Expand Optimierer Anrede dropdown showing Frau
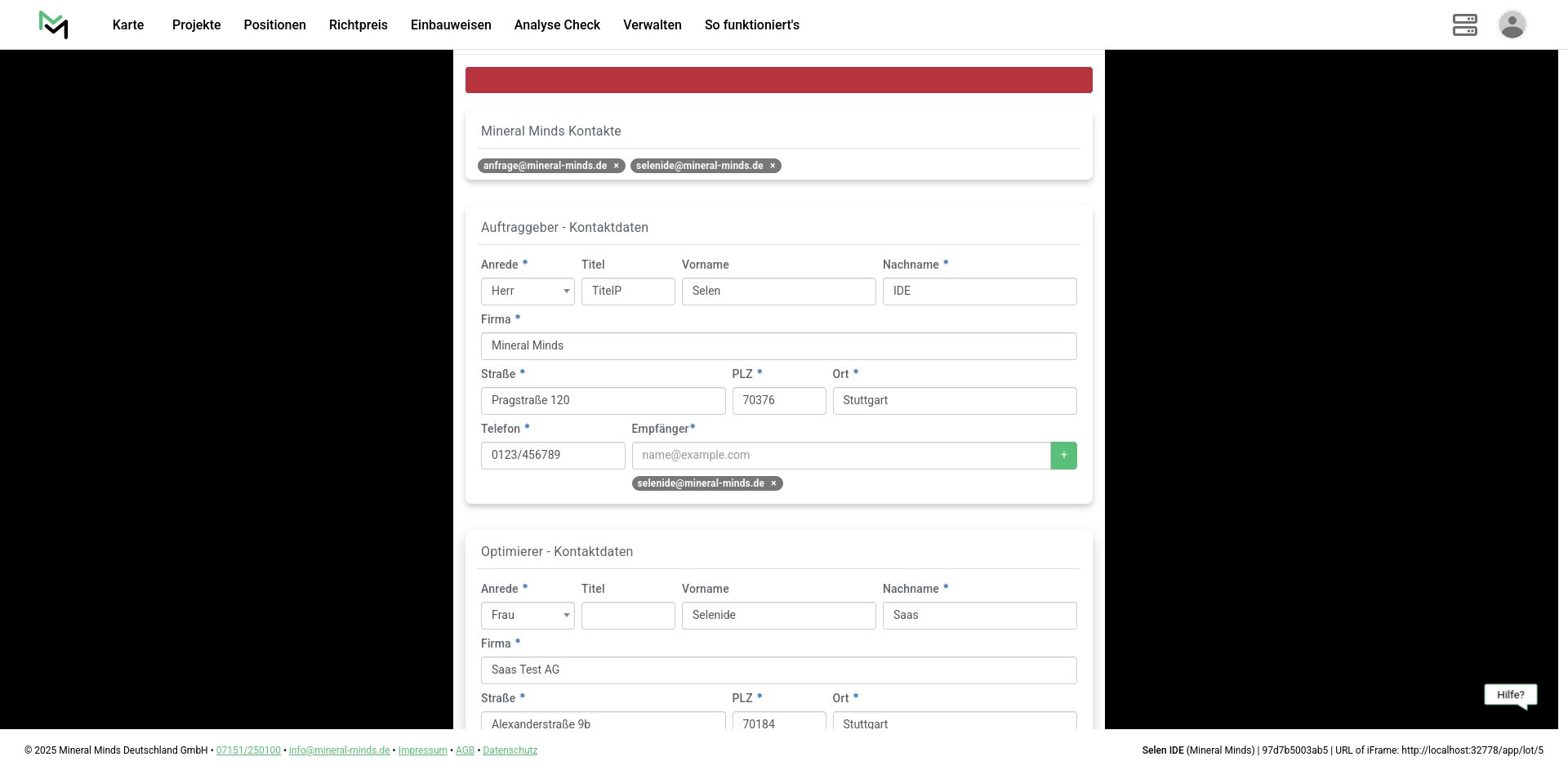The image size is (1568, 770). tap(528, 616)
